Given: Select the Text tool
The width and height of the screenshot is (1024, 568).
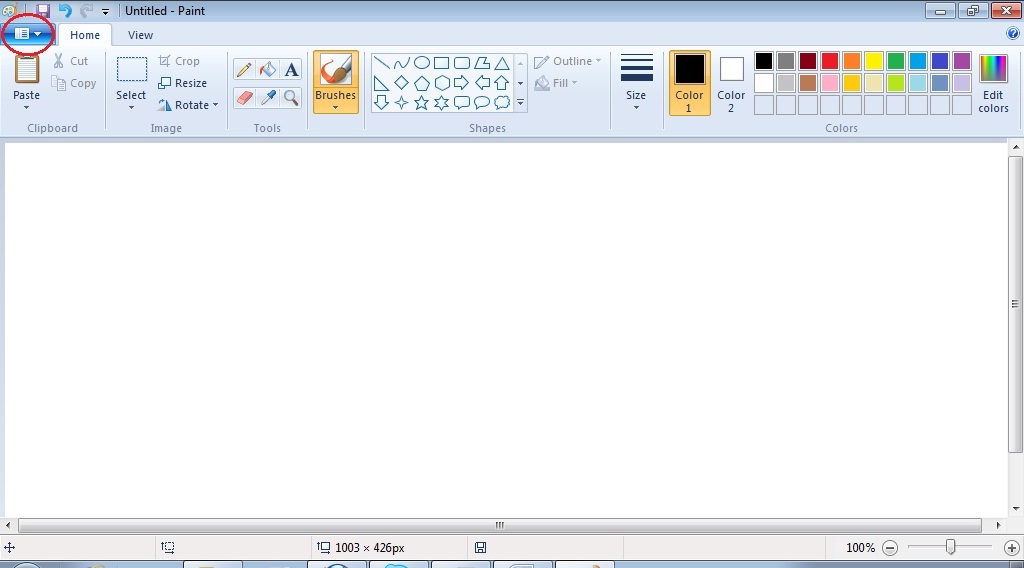Looking at the screenshot, I should [291, 69].
